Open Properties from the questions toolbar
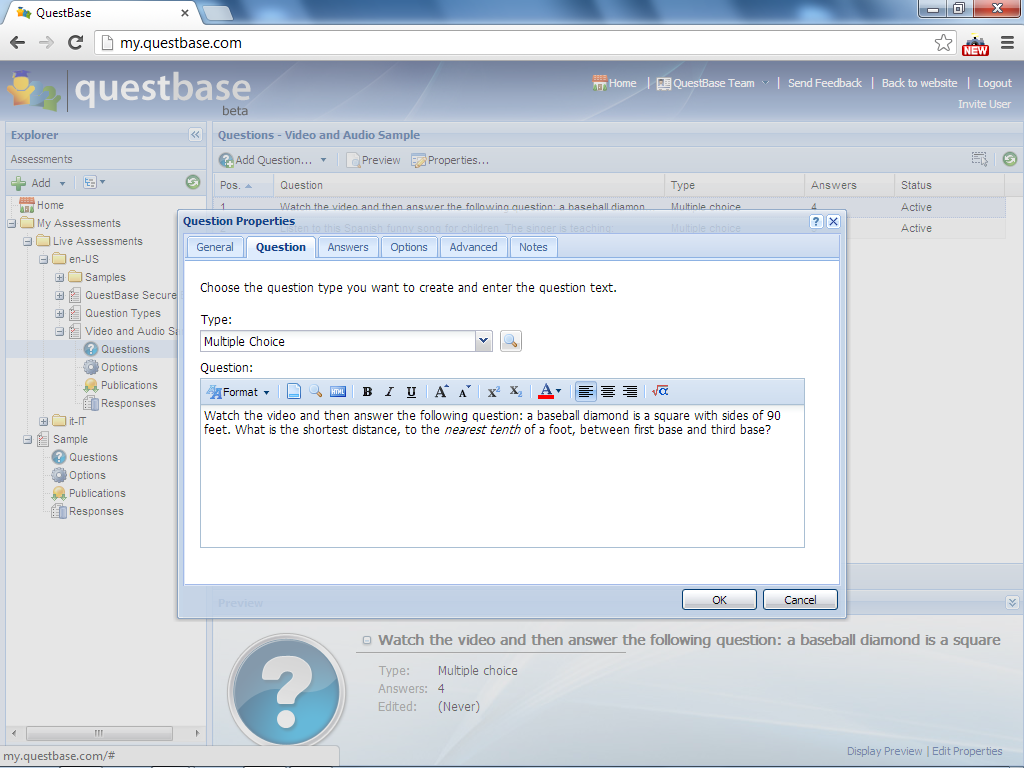This screenshot has width=1024, height=768. [x=451, y=160]
